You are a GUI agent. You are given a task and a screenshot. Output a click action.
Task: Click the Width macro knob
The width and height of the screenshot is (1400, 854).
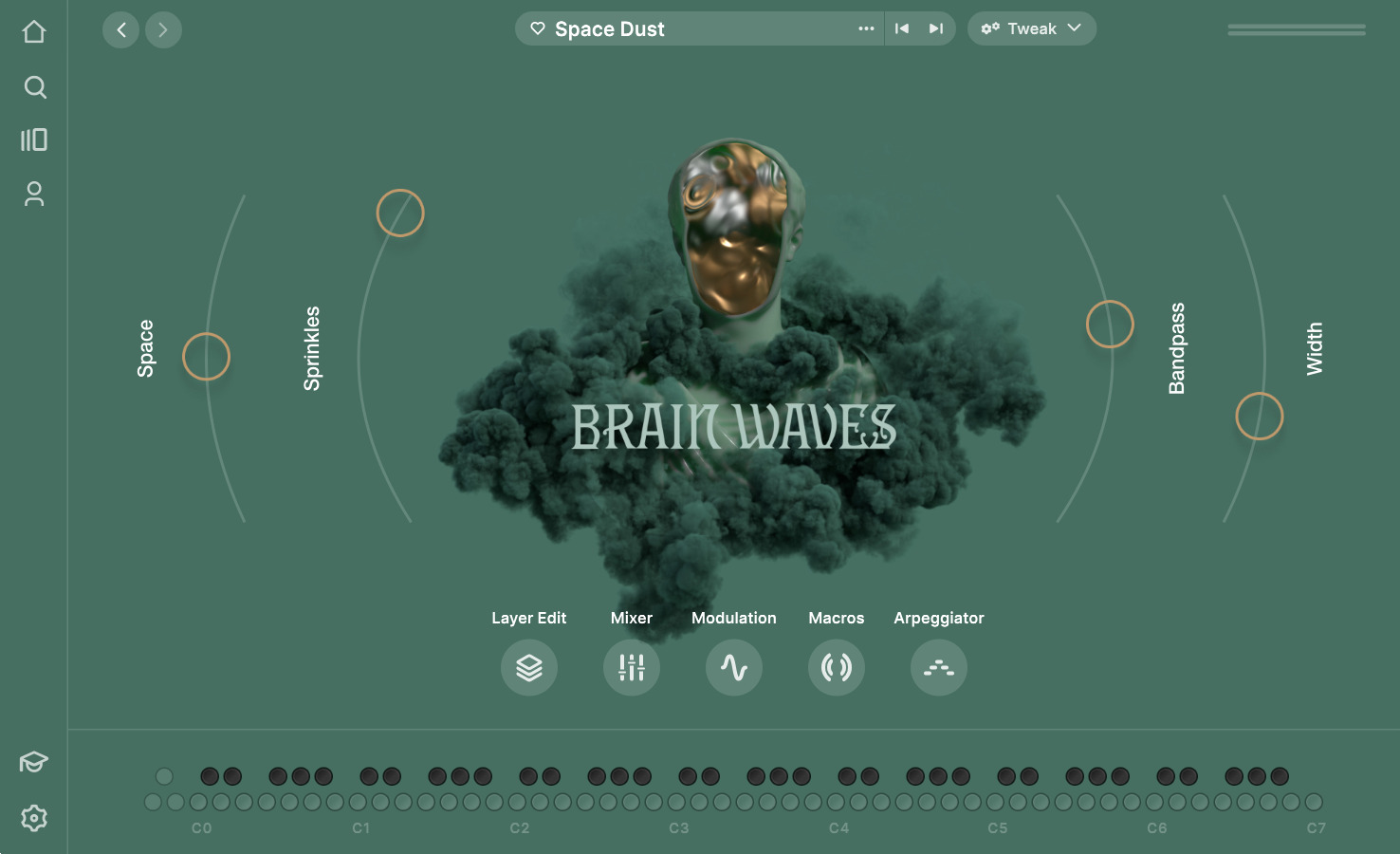(x=1260, y=417)
